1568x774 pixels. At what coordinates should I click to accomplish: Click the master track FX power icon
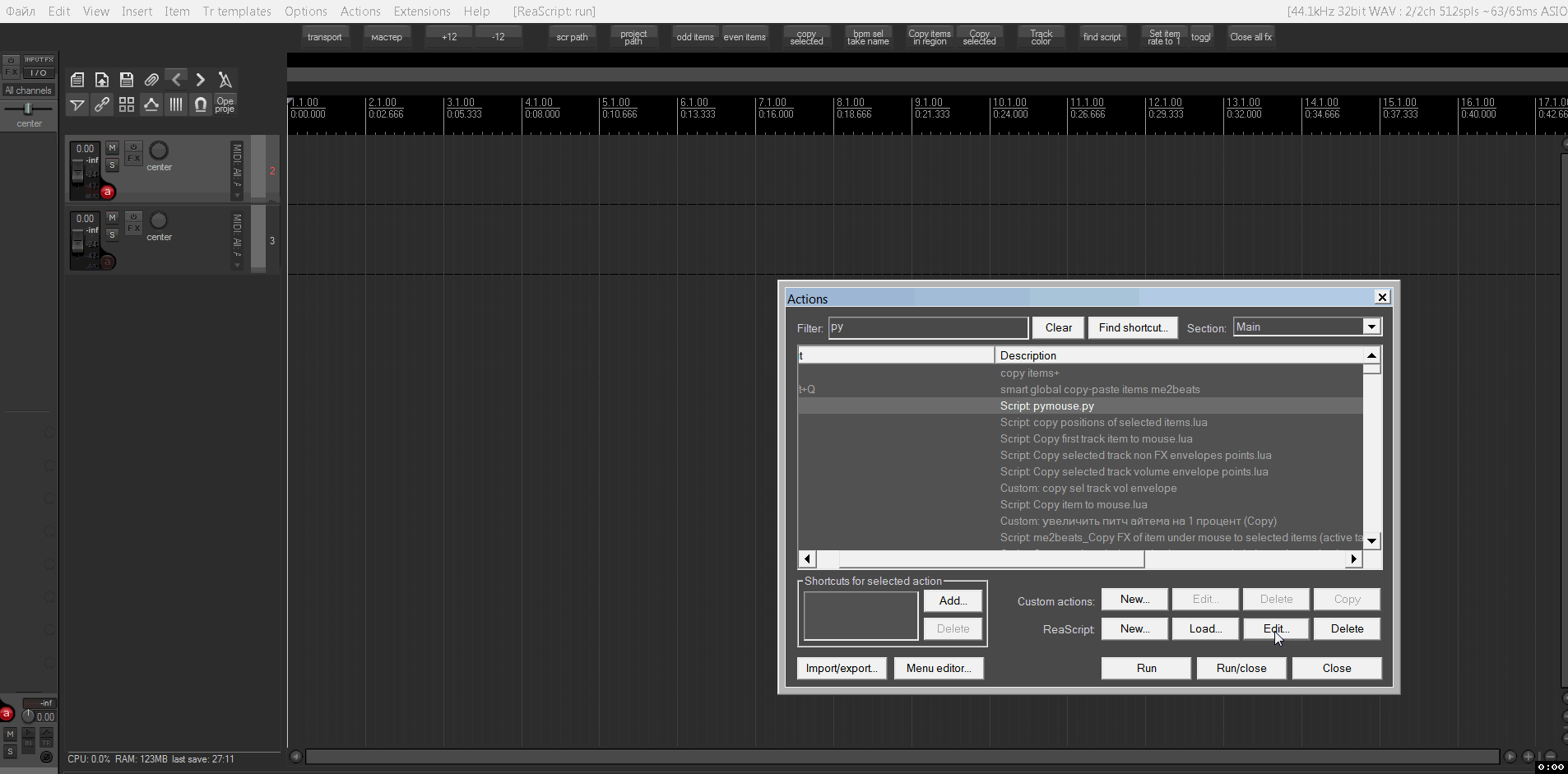[11, 60]
